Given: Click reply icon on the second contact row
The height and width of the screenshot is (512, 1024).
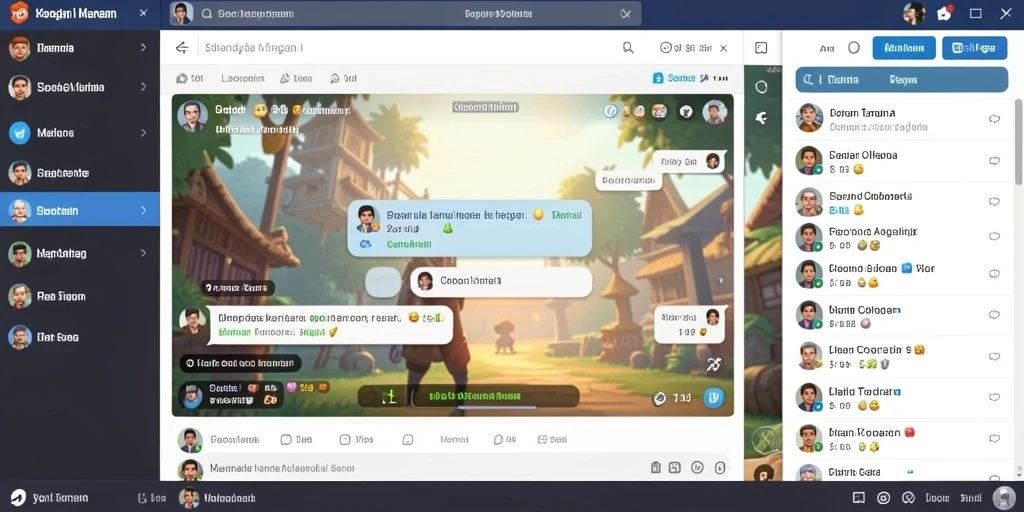Looking at the screenshot, I should click(x=994, y=161).
